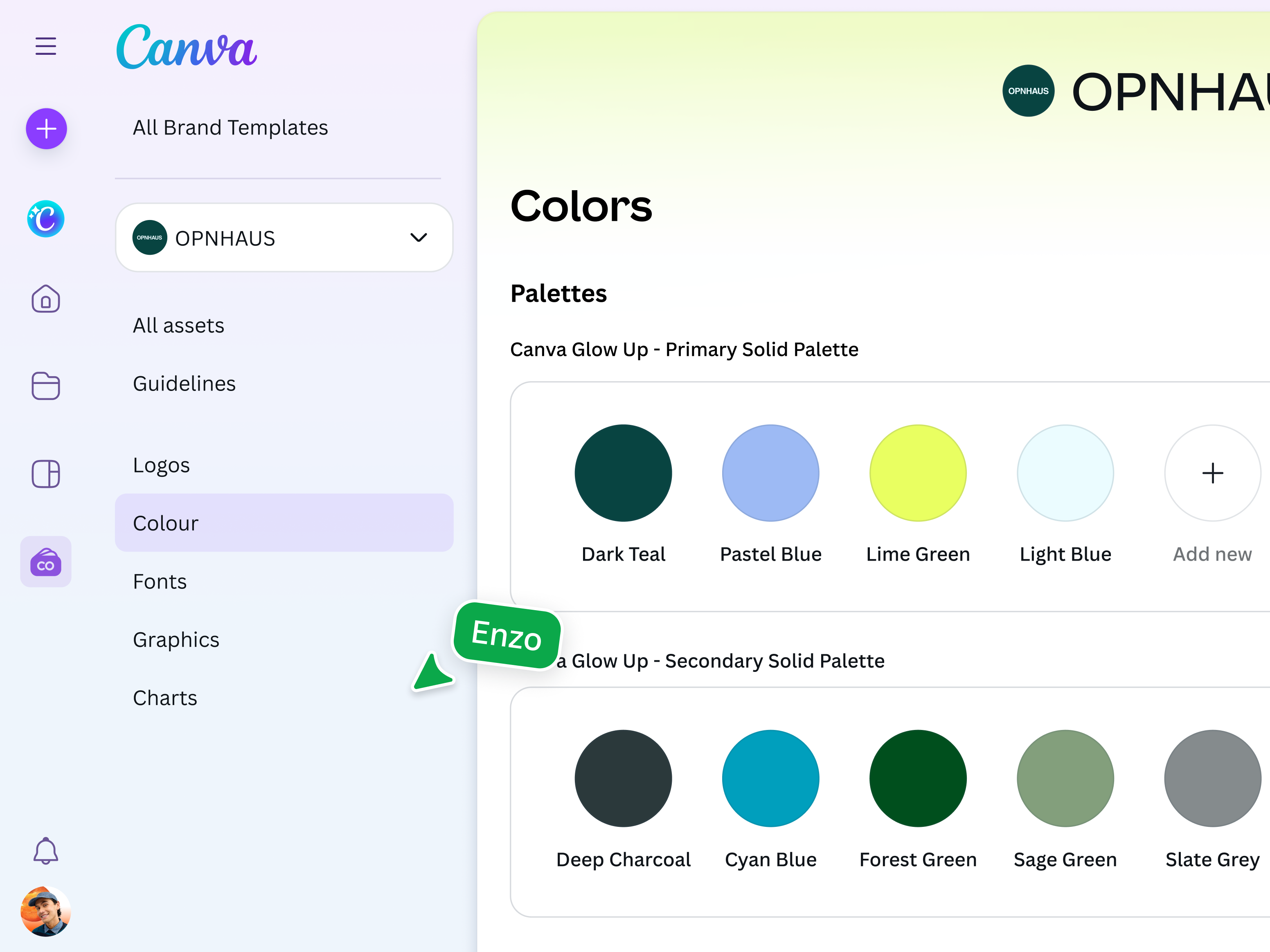Open the Graphics section
This screenshot has height=952, width=1270.
tap(176, 640)
